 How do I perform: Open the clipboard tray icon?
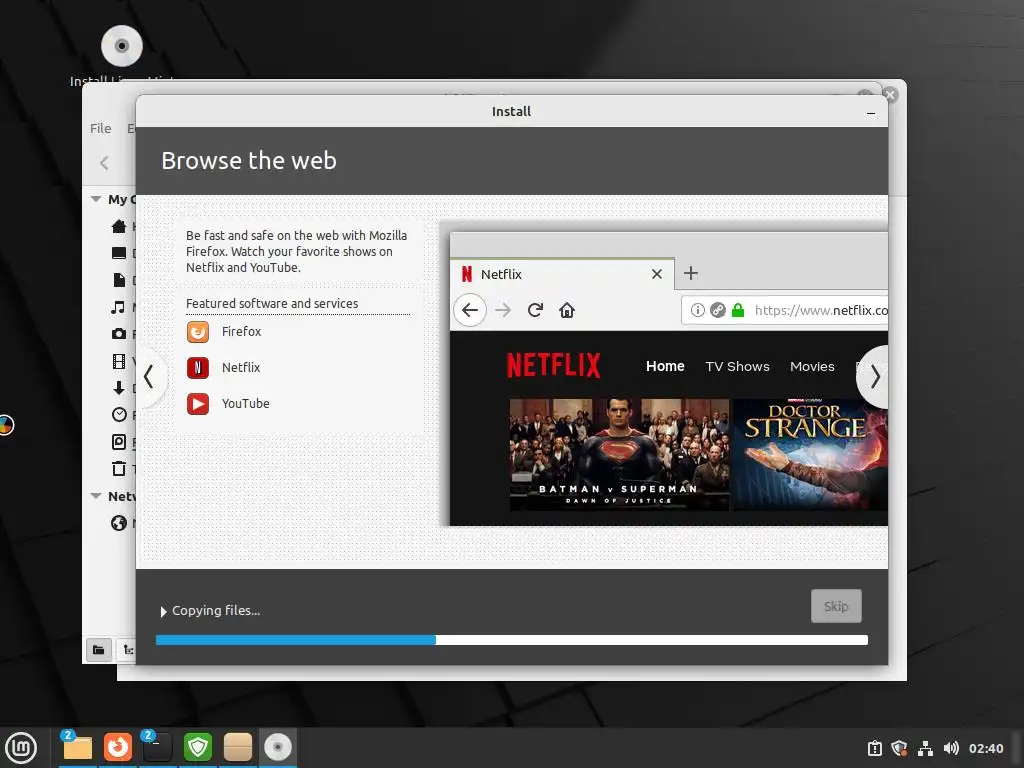(874, 748)
